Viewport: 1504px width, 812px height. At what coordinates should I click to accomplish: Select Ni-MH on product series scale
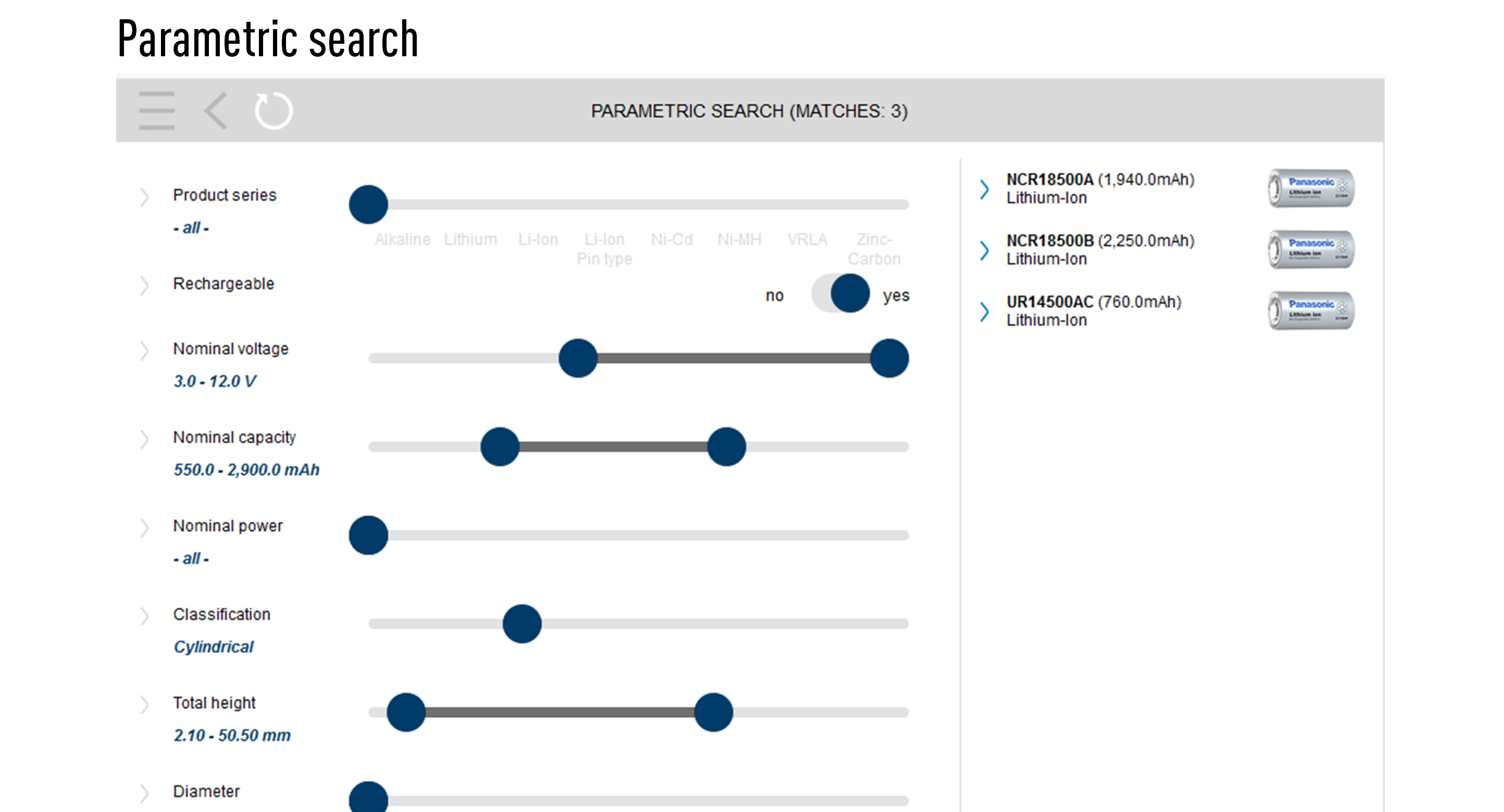coord(739,240)
